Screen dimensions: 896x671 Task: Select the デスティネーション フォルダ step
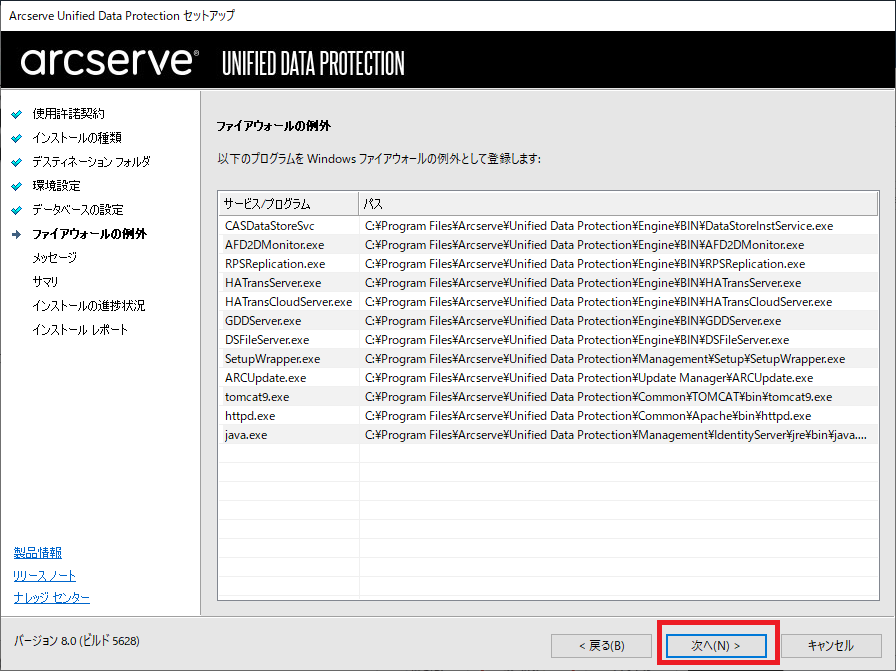coord(91,162)
